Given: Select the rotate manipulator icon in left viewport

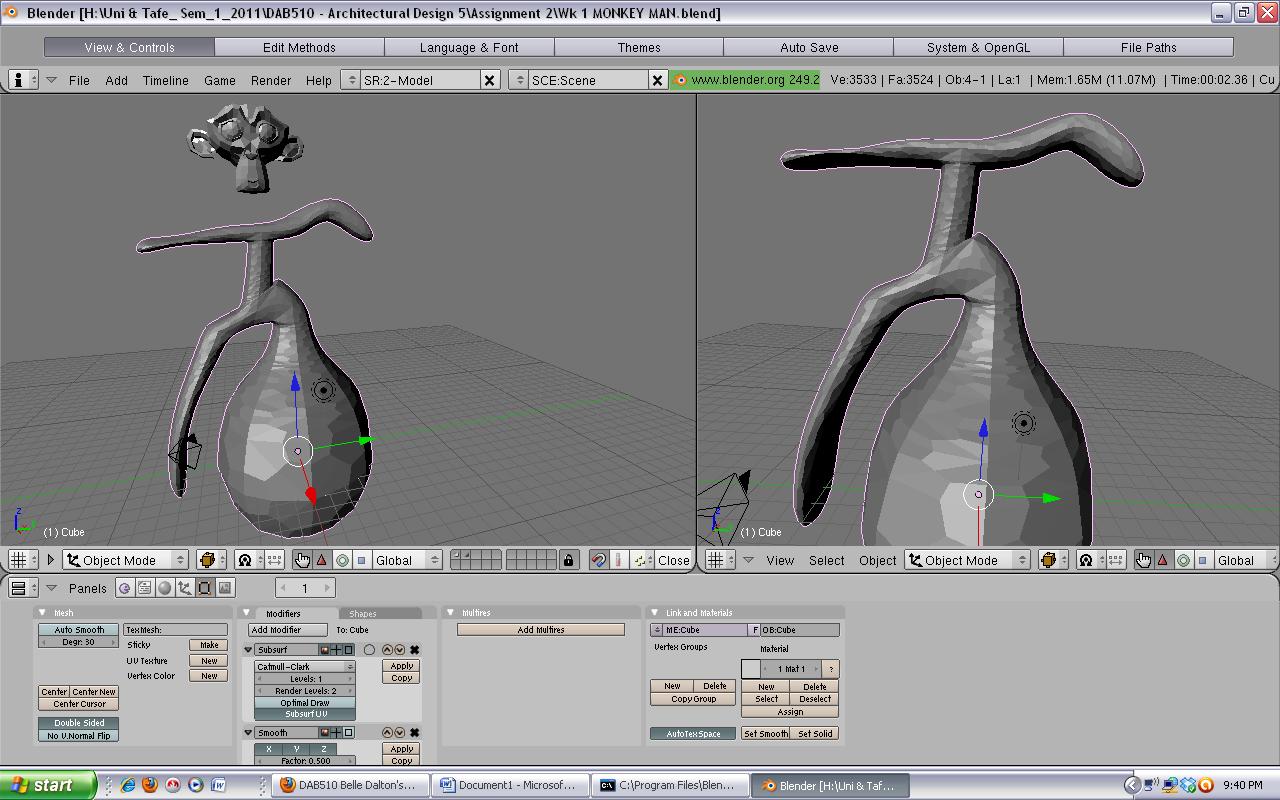Looking at the screenshot, I should [342, 560].
